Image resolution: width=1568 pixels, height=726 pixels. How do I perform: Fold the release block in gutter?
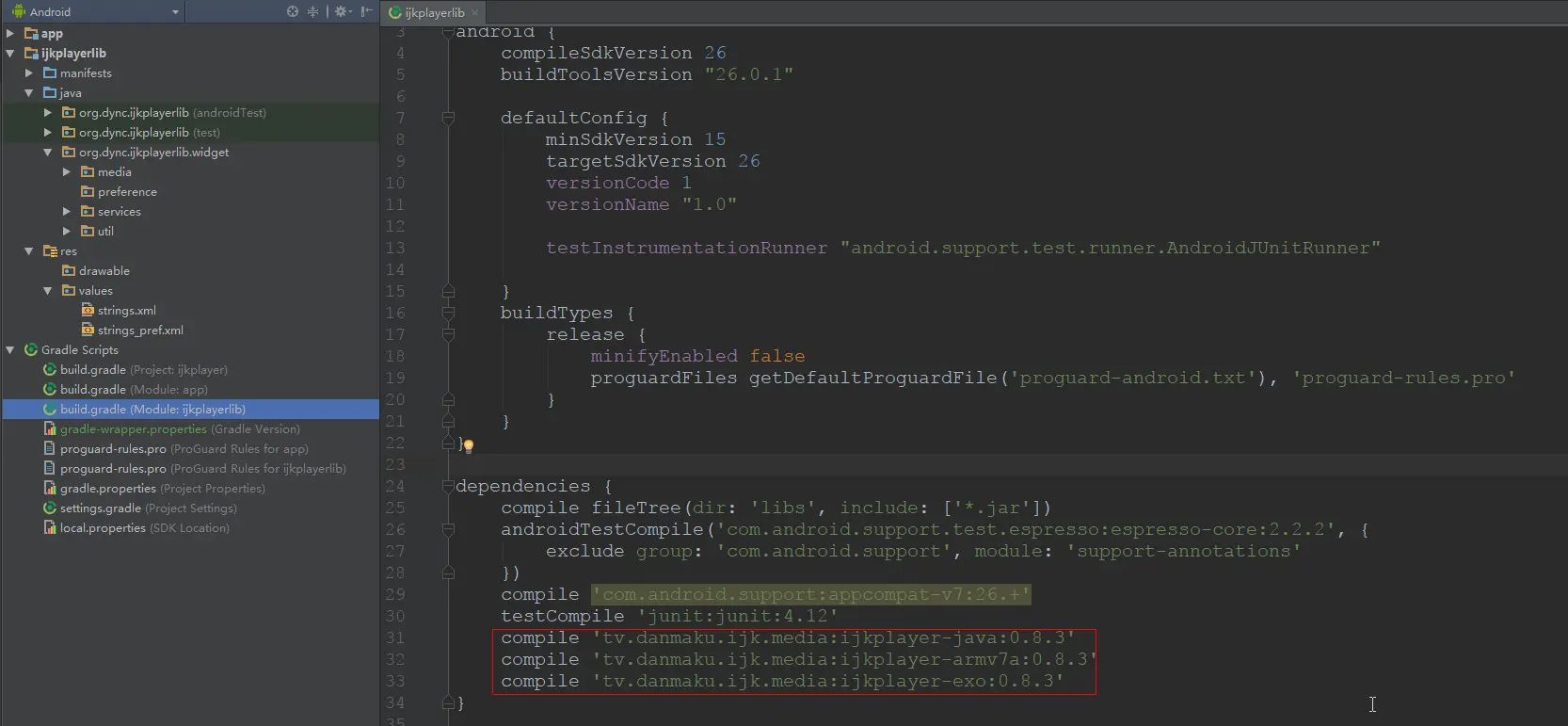[448, 334]
